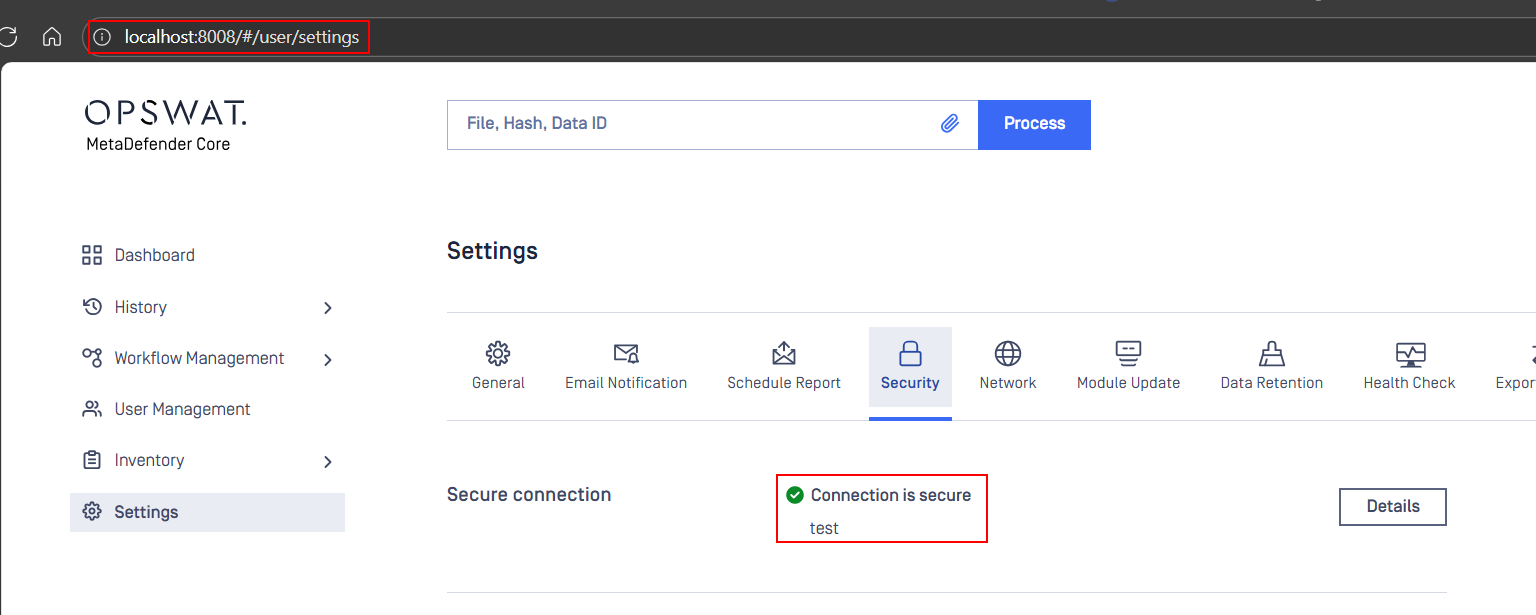The width and height of the screenshot is (1536, 615).
Task: Open the Schedule Report tab
Action: pos(784,367)
